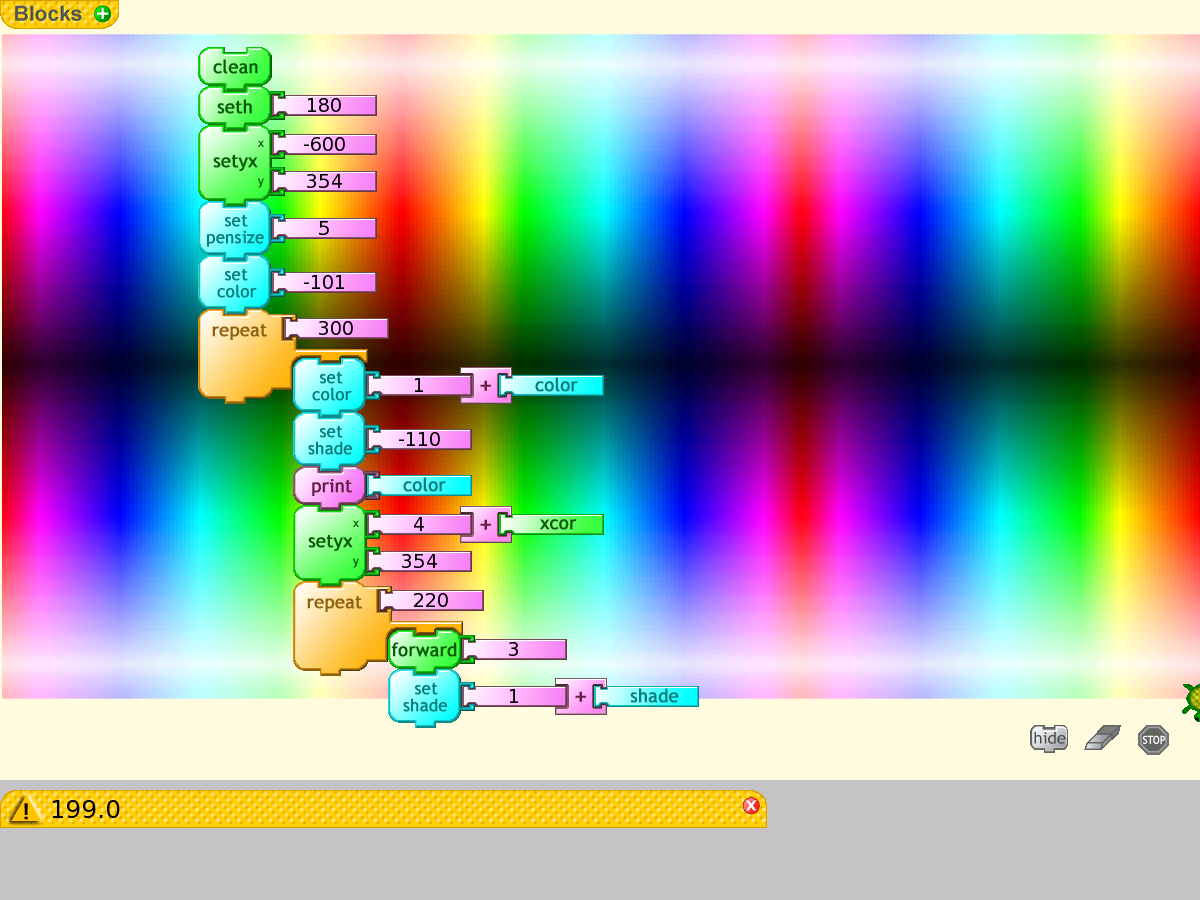Select the forward block
This screenshot has height=900, width=1200.
tap(424, 650)
